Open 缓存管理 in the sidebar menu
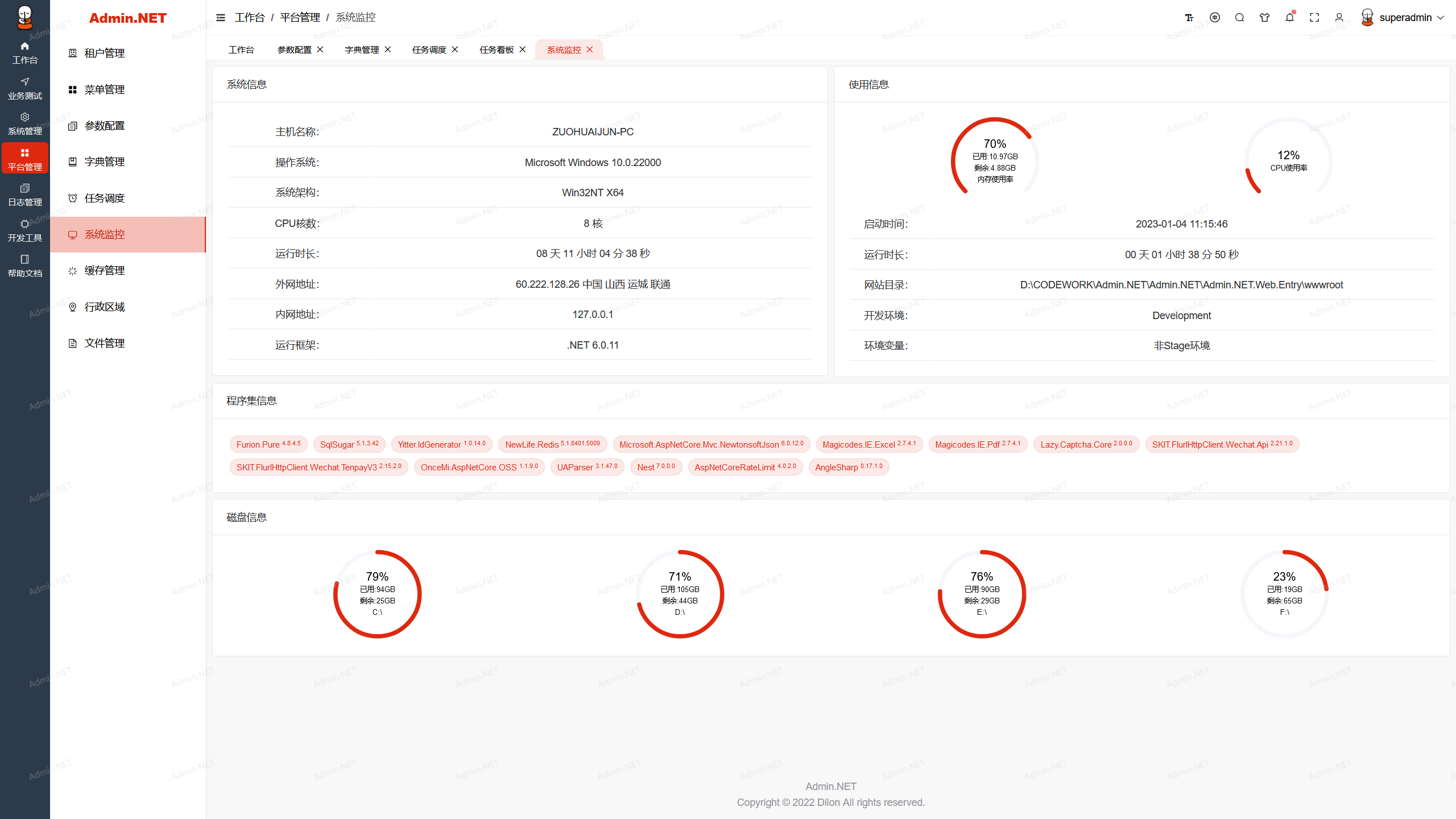Image resolution: width=1456 pixels, height=819 pixels. 105,271
